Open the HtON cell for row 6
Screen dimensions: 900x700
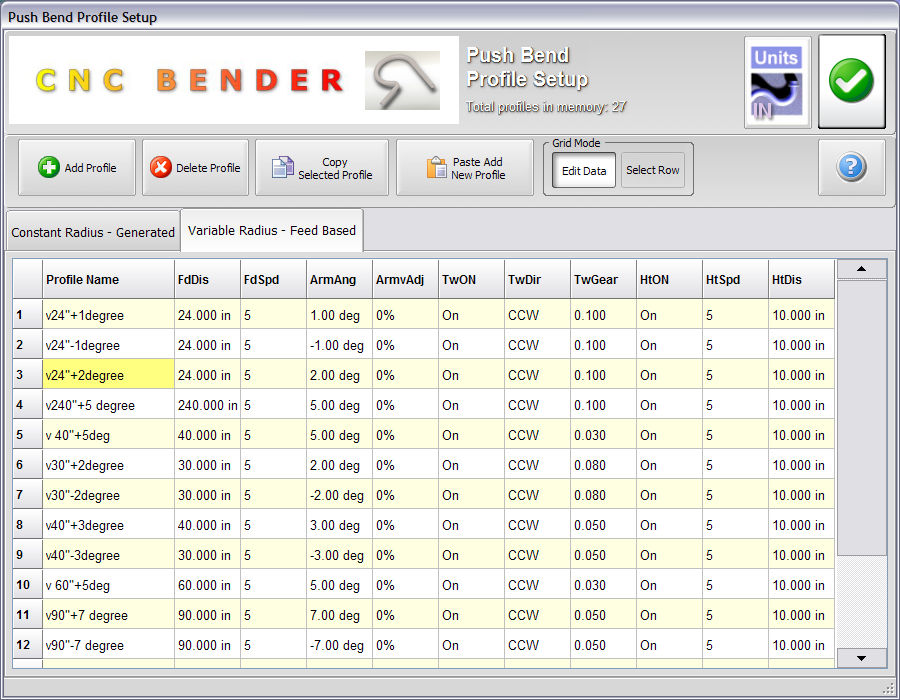coord(669,465)
